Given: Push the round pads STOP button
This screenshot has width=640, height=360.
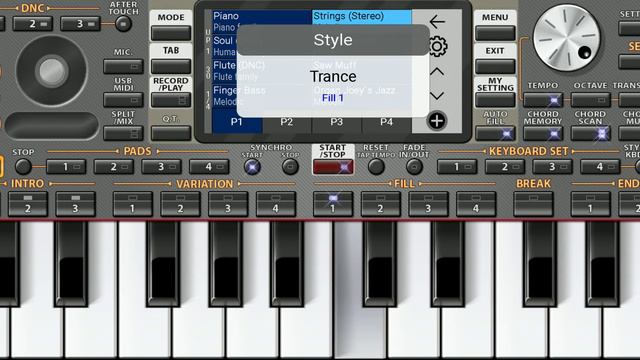Looking at the screenshot, I should click(23, 167).
